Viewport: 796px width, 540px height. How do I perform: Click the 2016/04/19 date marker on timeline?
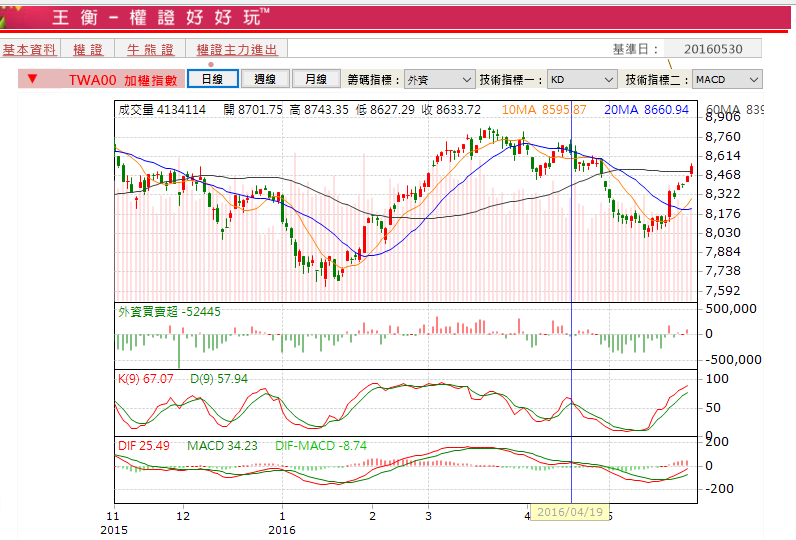coord(568,511)
